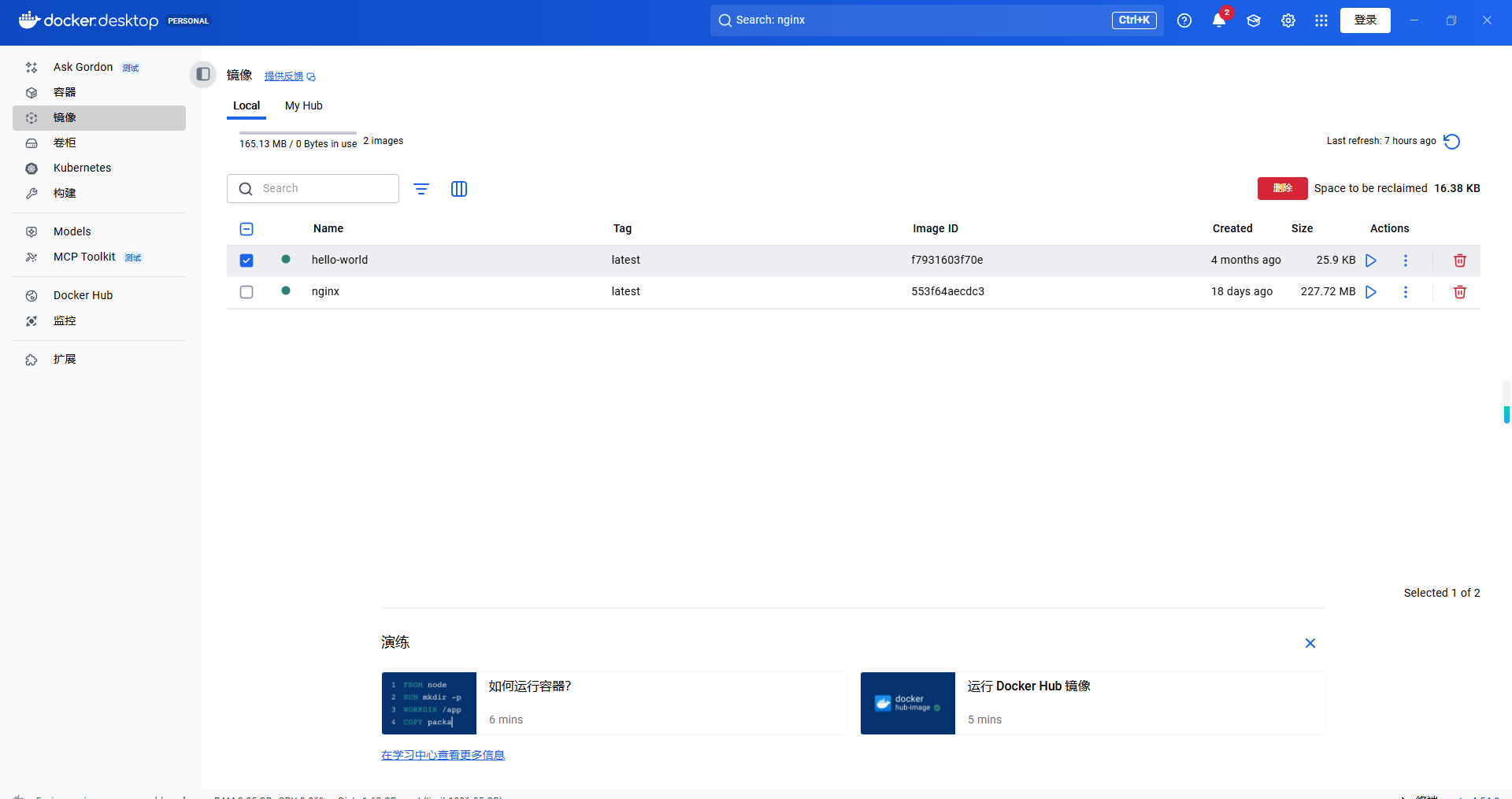Click the hello-world image name
This screenshot has width=1512, height=799.
tap(339, 261)
